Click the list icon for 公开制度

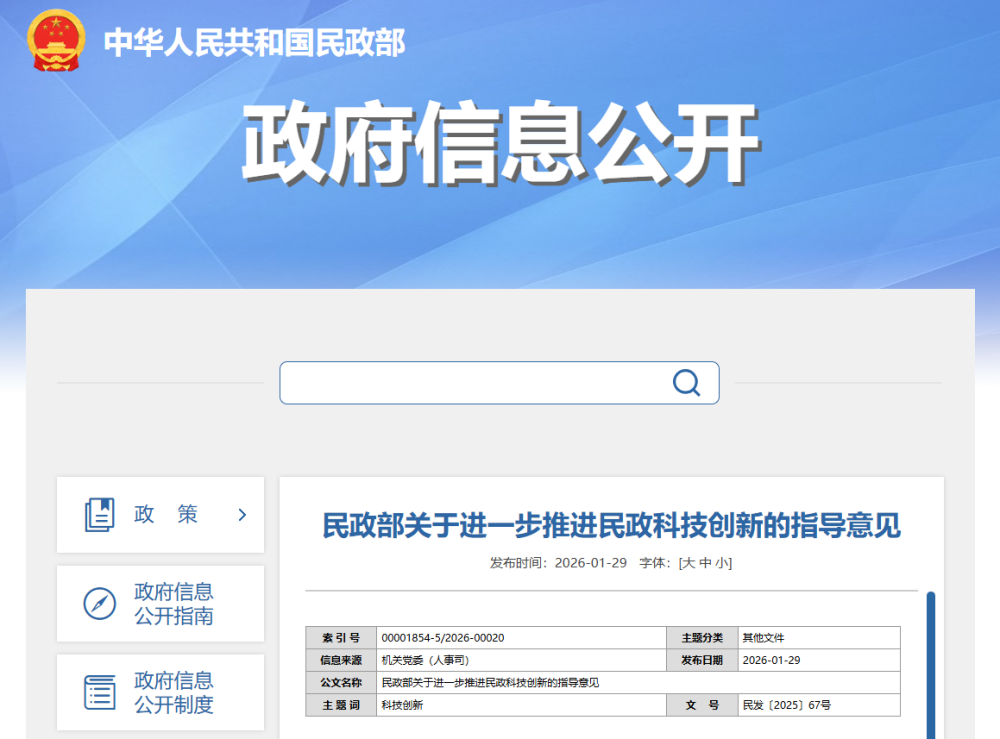[x=100, y=692]
